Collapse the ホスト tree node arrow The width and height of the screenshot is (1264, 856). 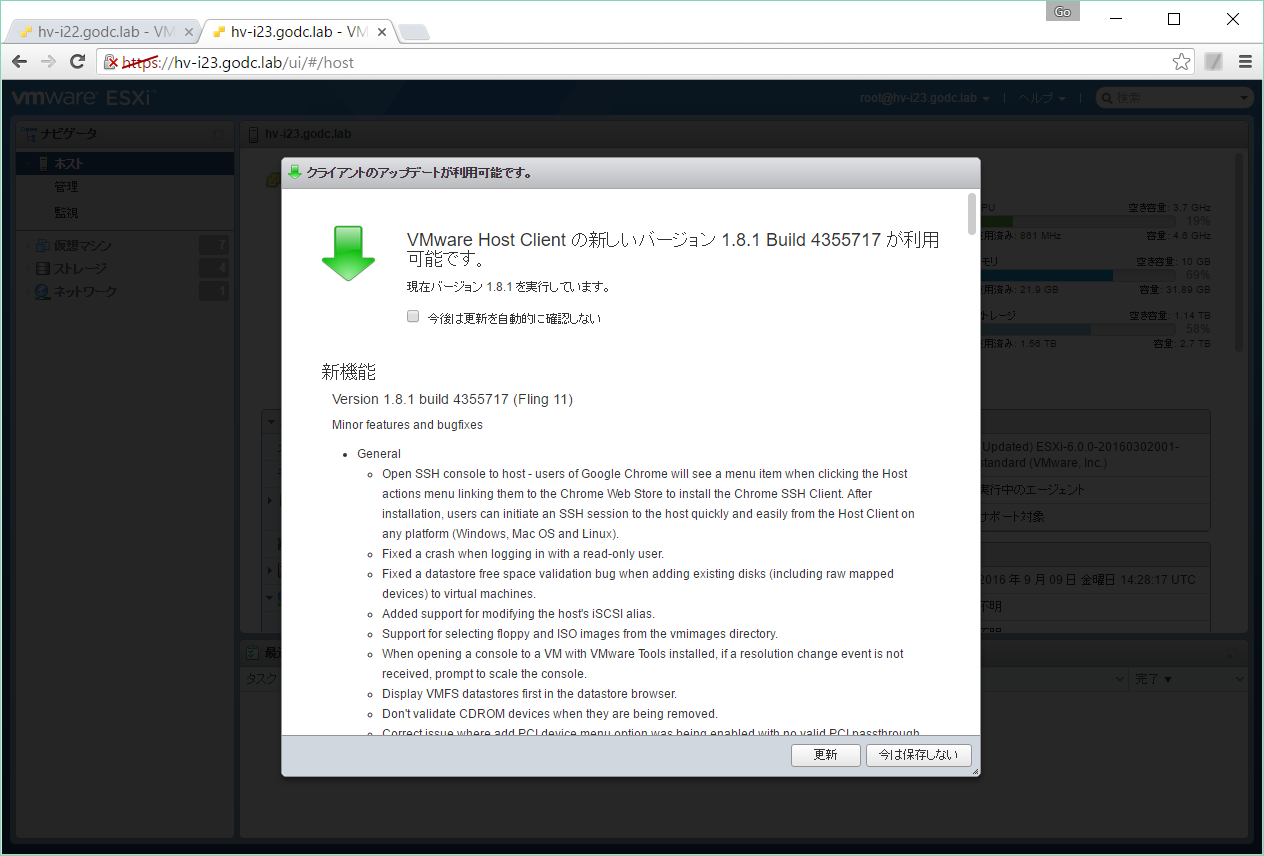click(27, 163)
